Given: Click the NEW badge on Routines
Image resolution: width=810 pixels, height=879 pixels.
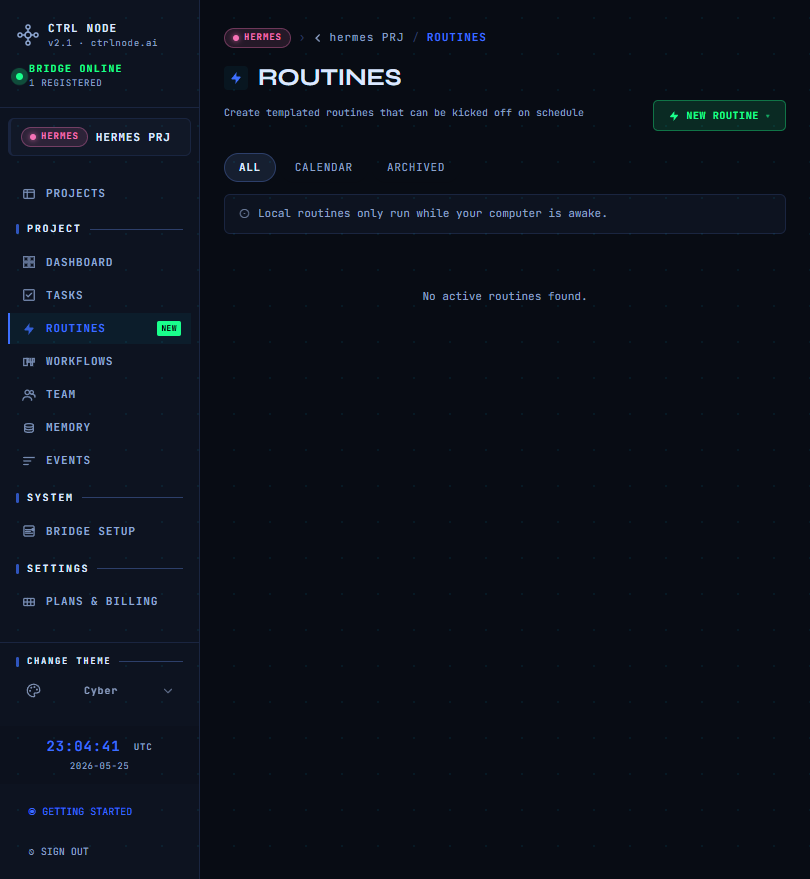Looking at the screenshot, I should 169,329.
